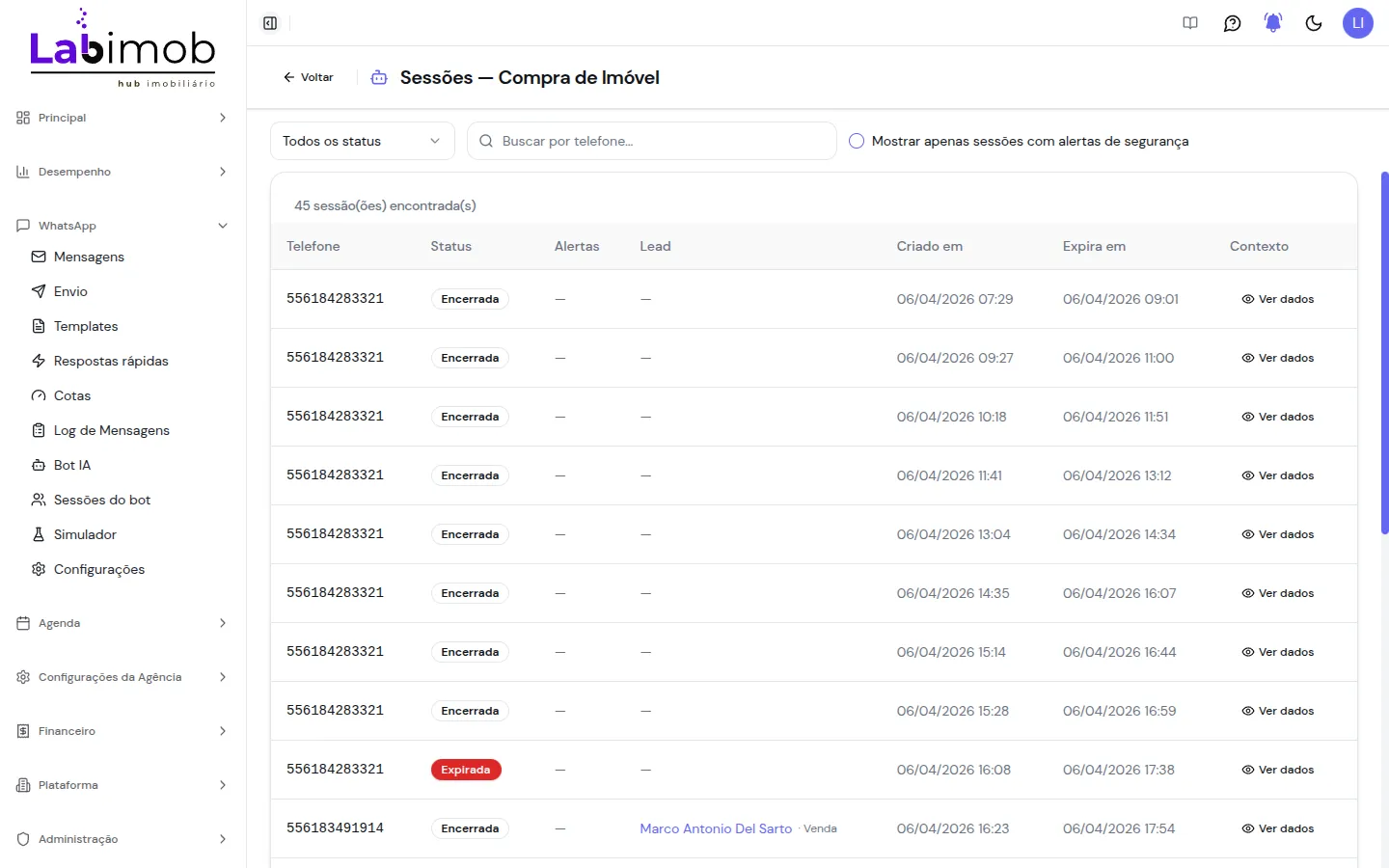The image size is (1389, 868).
Task: Expand the Administração menu chevron
Action: 223,839
